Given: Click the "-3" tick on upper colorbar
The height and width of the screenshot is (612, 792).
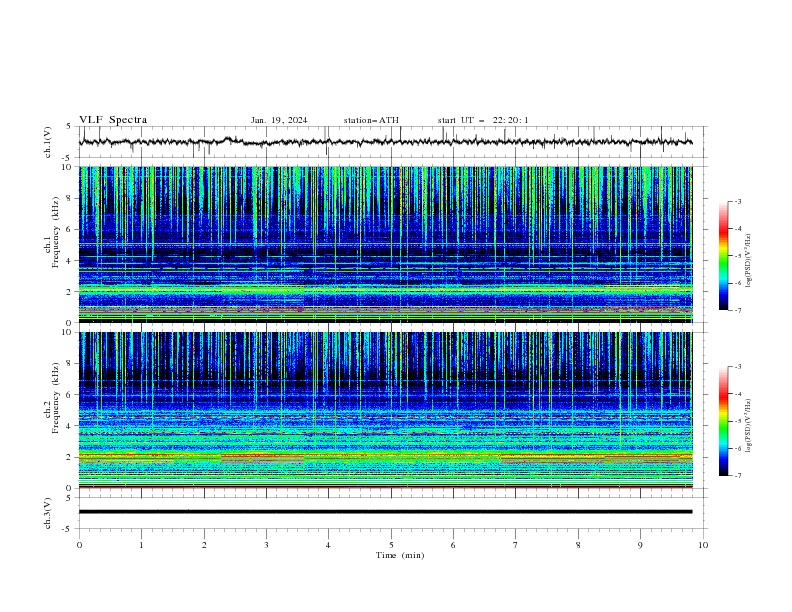Looking at the screenshot, I should pos(738,201).
